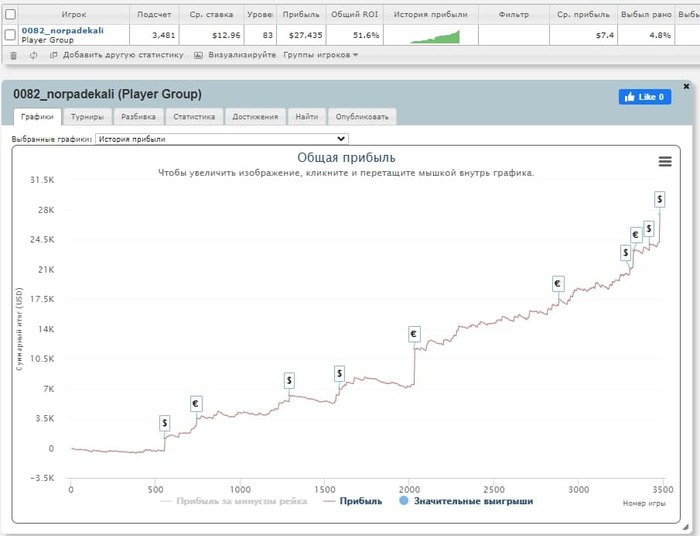Open the 'Статистика' tab
The image size is (700, 536).
[x=194, y=116]
